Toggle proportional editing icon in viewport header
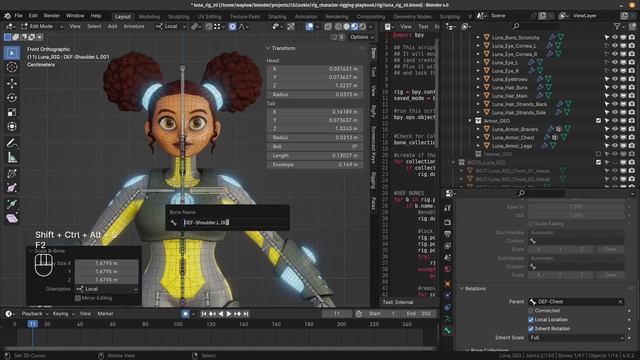 click(232, 27)
